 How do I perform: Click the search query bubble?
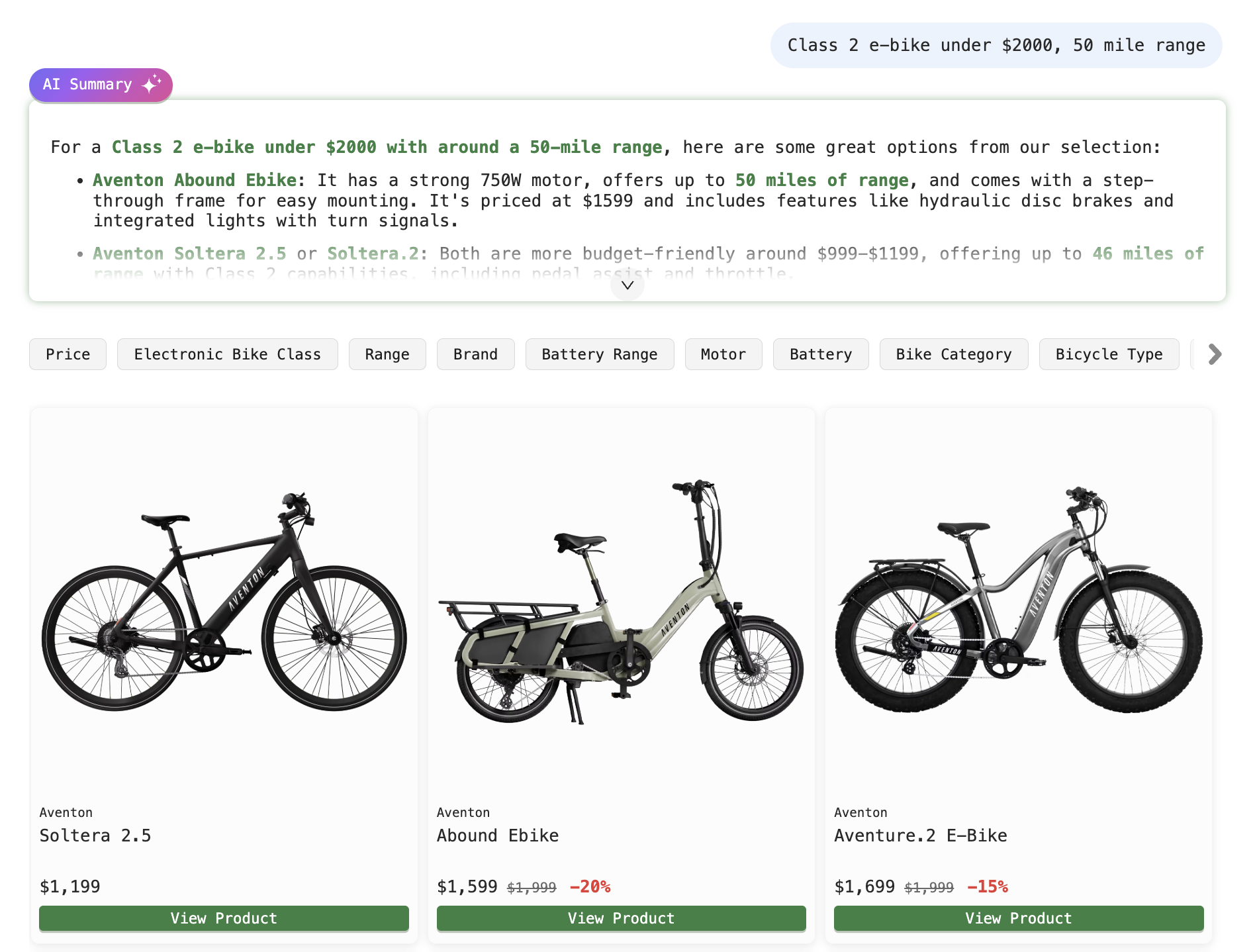click(996, 45)
